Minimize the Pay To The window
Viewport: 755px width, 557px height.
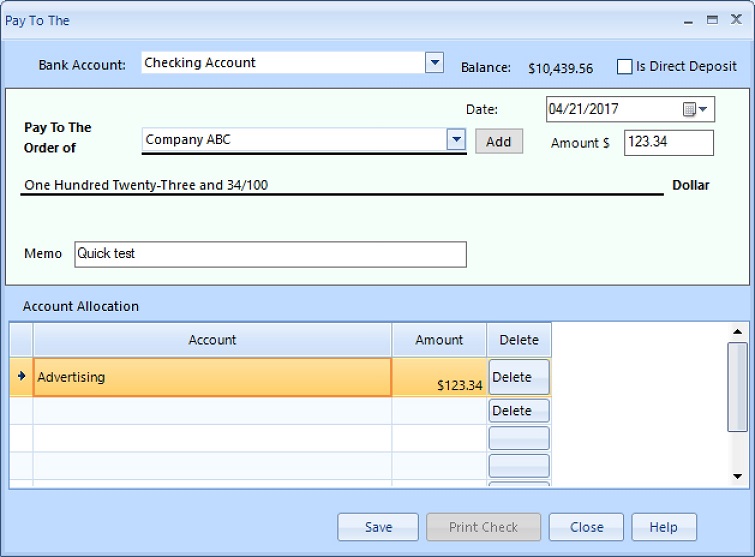coord(688,20)
